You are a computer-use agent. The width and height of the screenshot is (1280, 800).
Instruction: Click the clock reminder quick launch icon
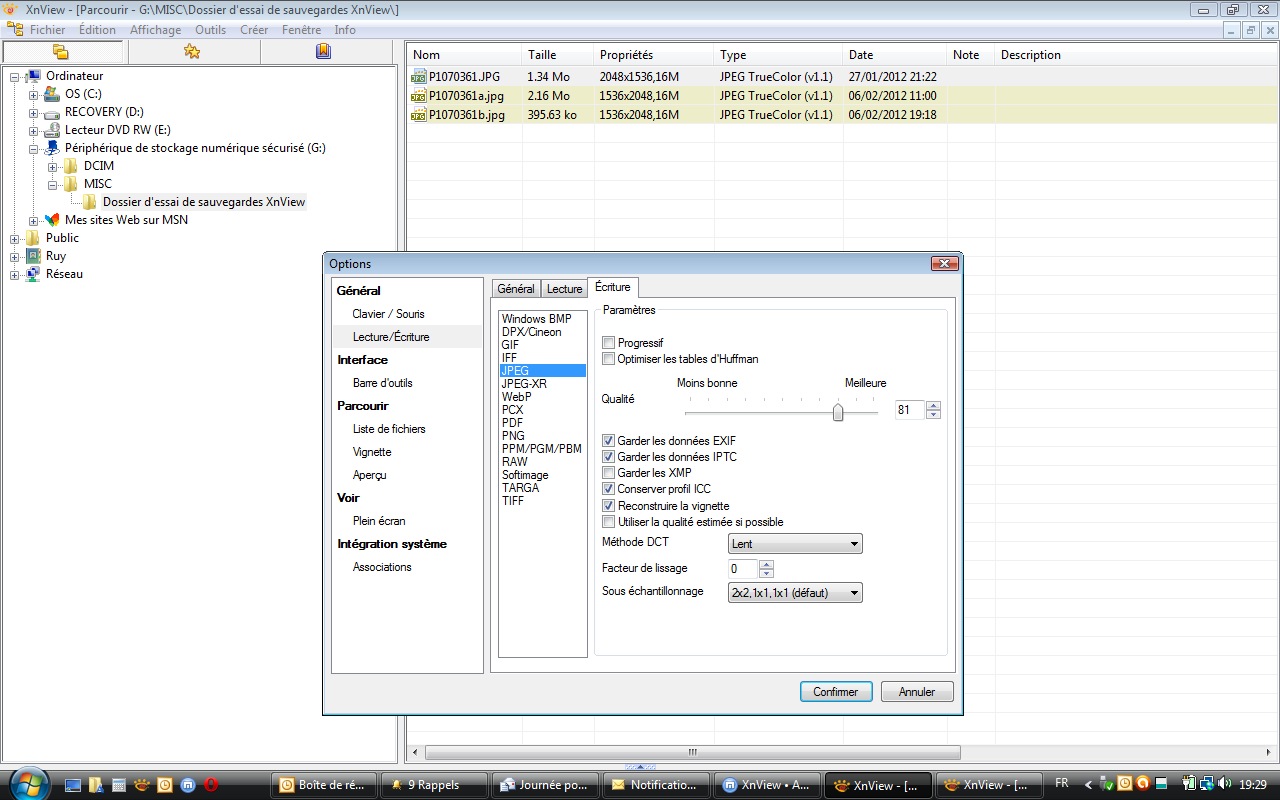point(165,785)
